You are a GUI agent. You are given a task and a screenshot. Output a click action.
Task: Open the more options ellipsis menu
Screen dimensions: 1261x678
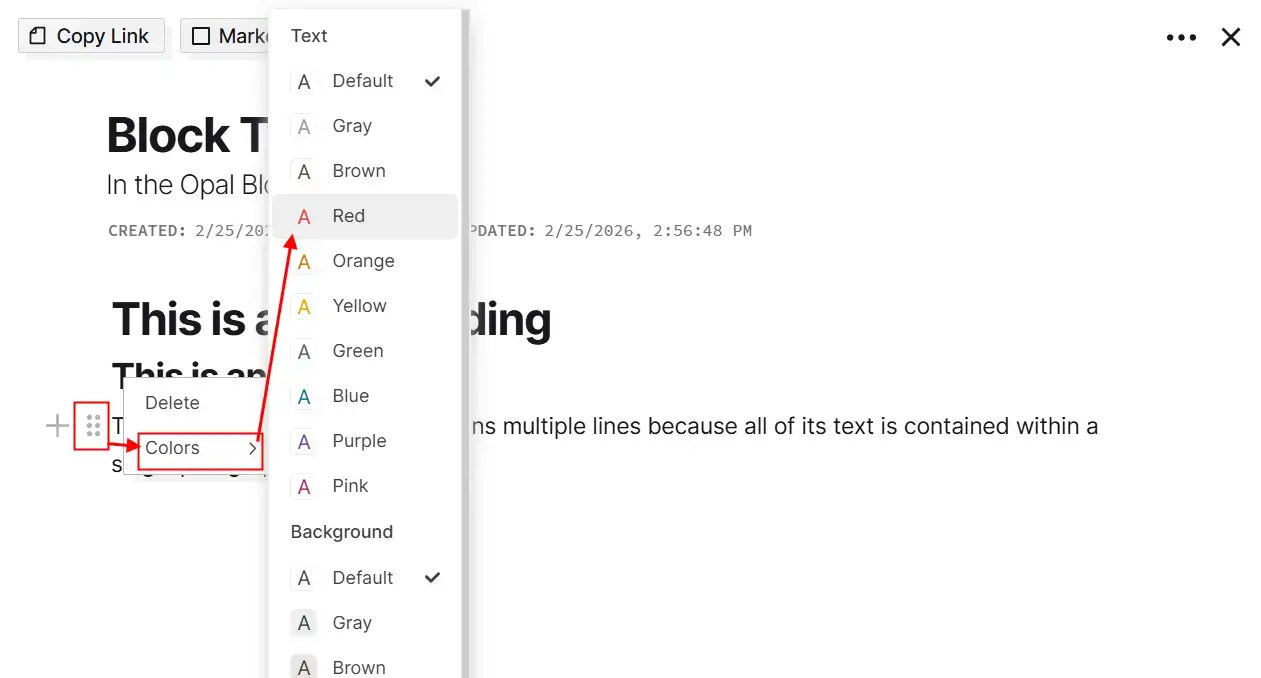coord(1182,37)
